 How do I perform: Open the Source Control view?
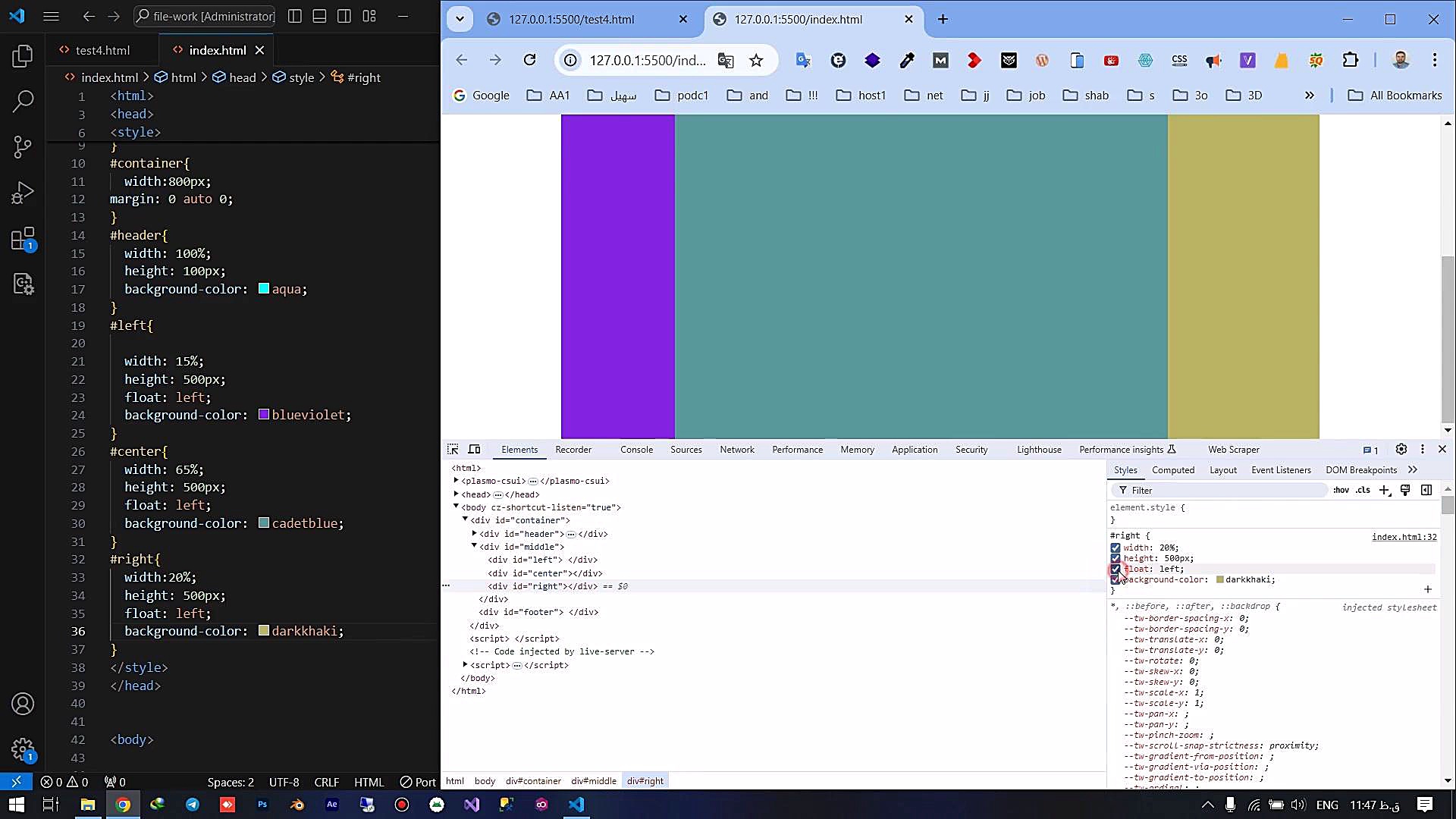(23, 146)
